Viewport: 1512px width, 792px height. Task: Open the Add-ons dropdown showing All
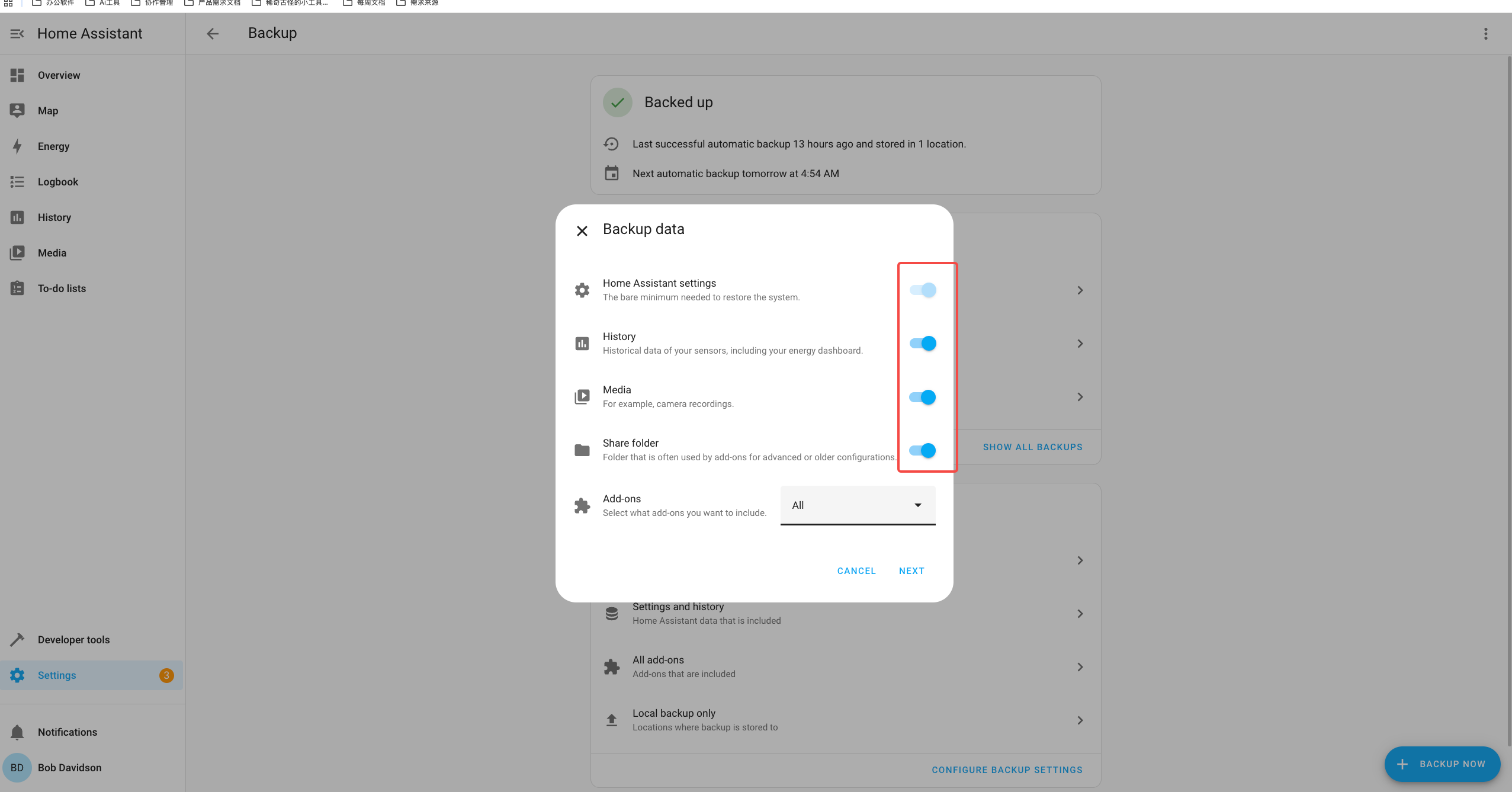[858, 505]
